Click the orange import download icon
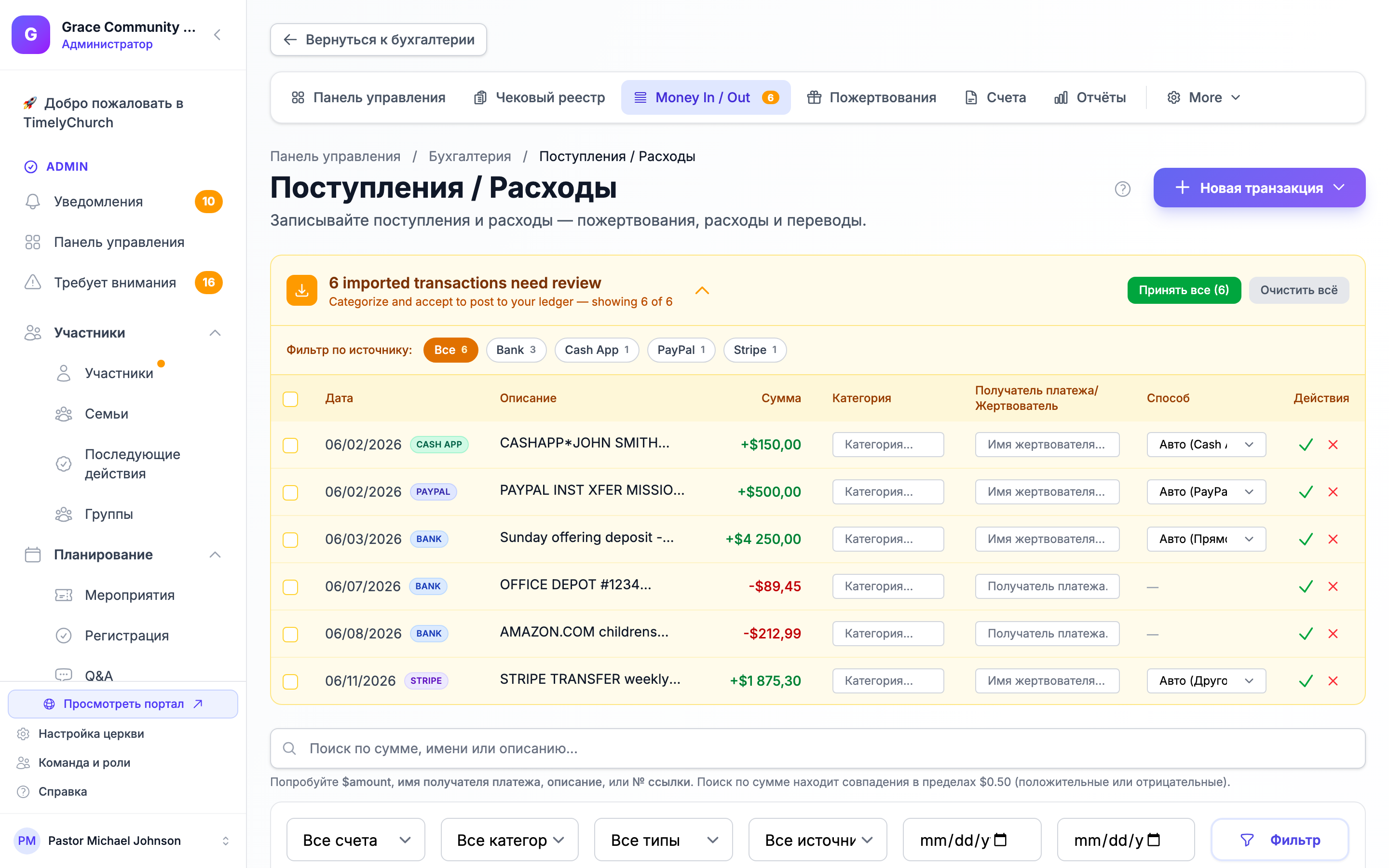Screen dimensions: 1389x868 (302, 290)
